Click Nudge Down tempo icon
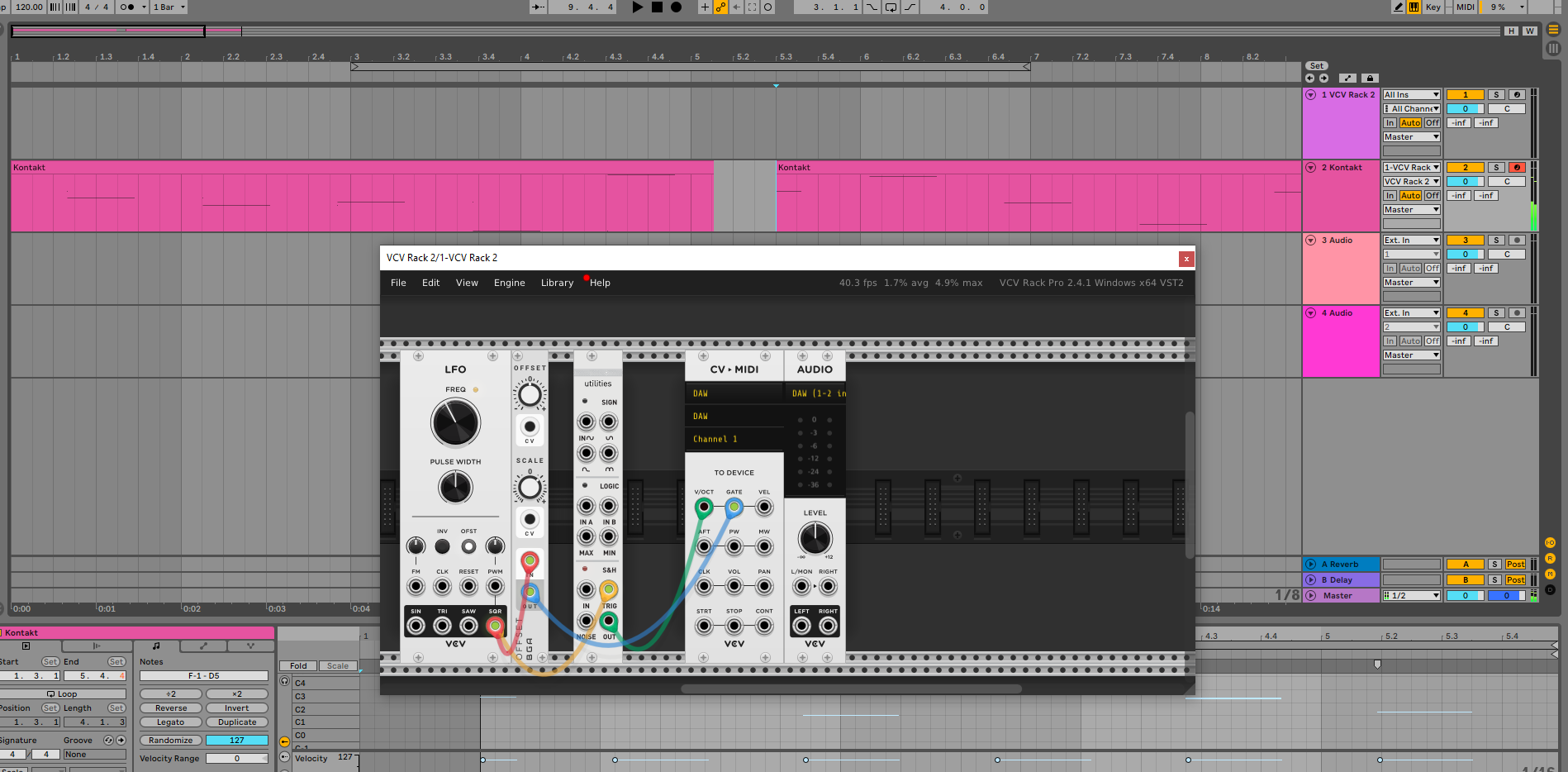This screenshot has height=772, width=1568. (x=55, y=7)
